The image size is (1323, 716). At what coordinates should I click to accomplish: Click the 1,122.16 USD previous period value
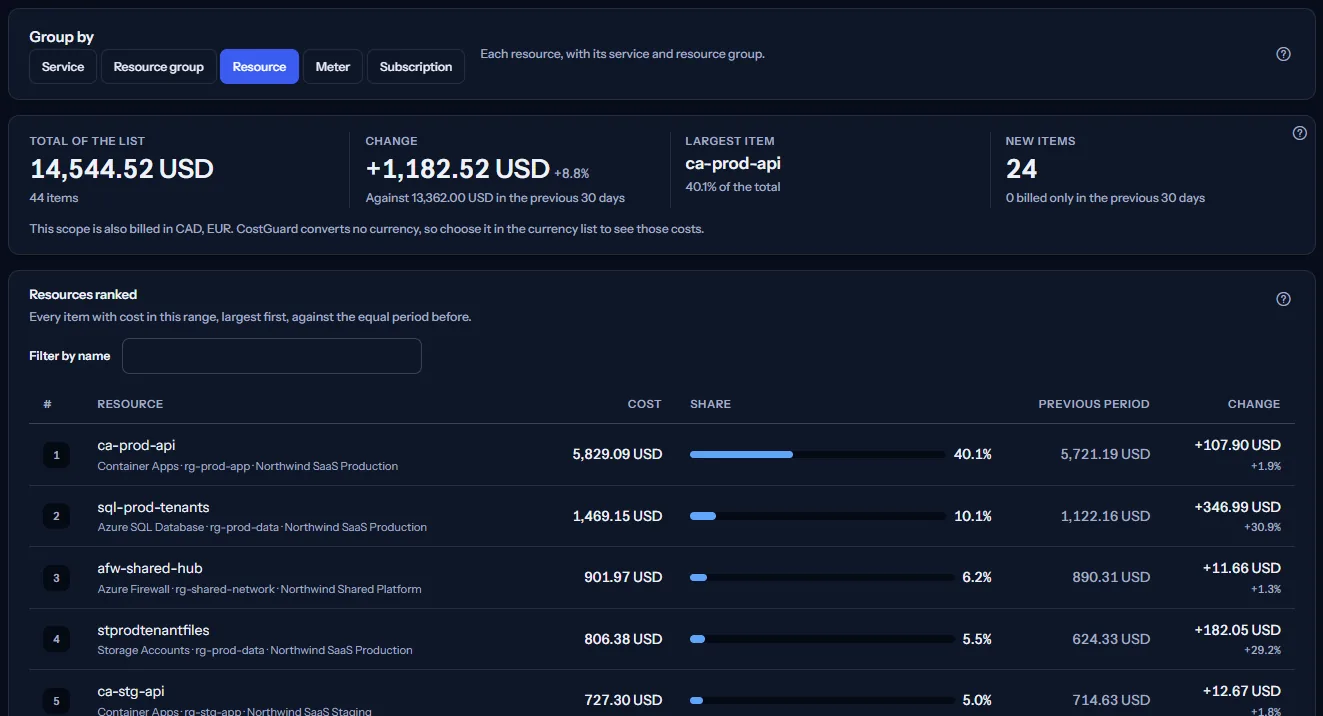tap(1105, 516)
